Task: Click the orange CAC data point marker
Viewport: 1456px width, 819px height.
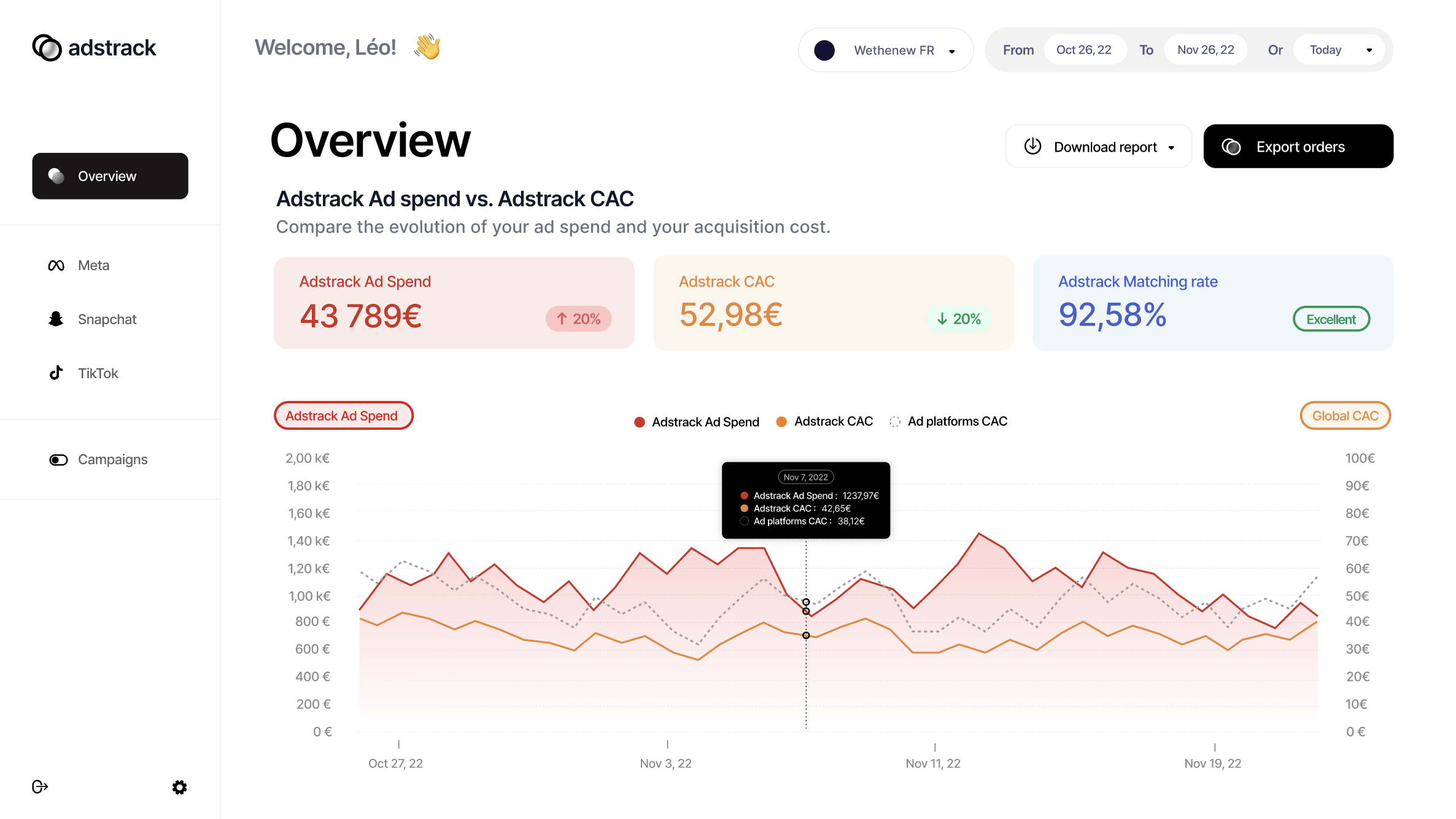Action: tap(806, 635)
